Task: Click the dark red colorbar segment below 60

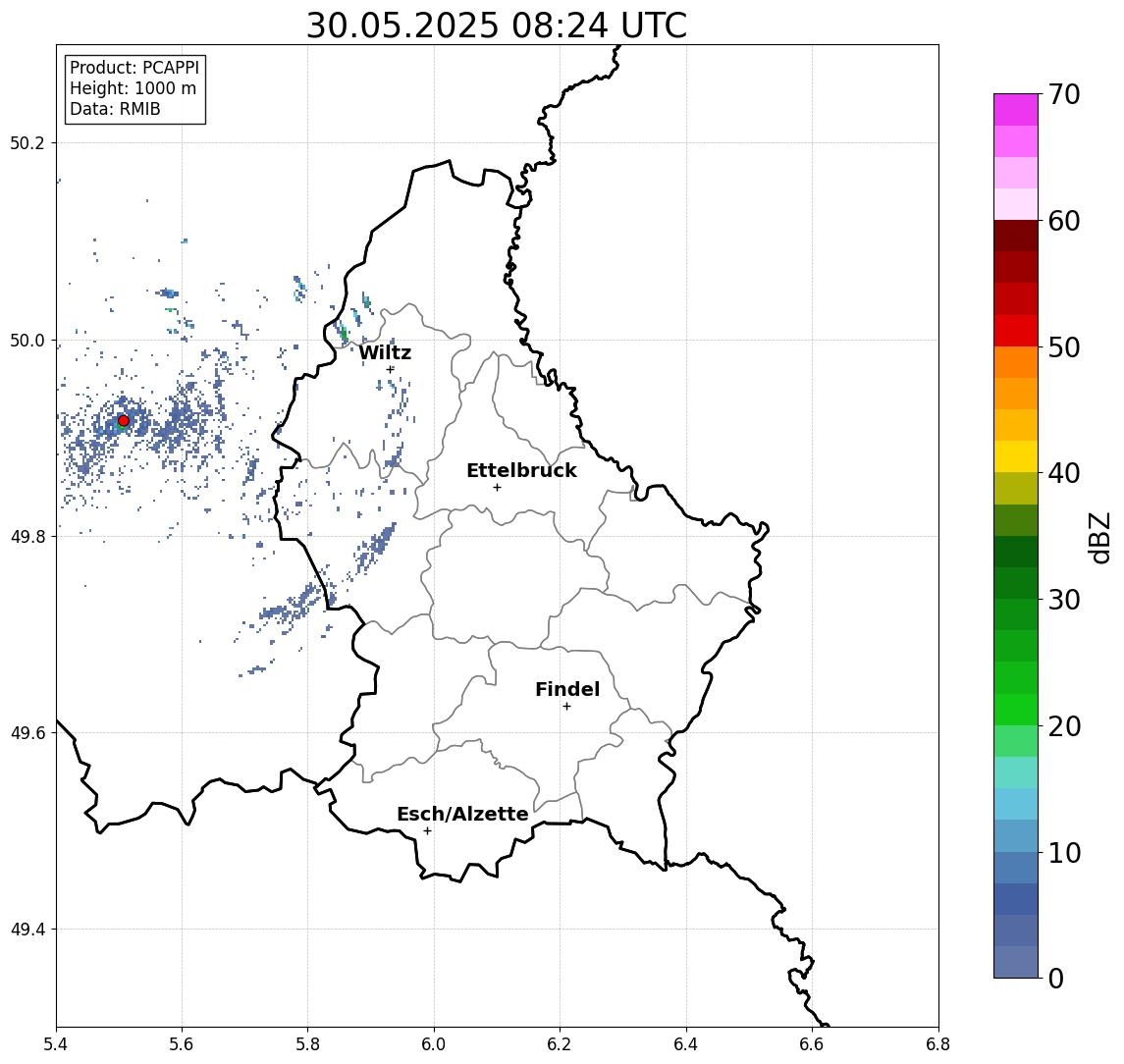Action: [x=1016, y=236]
